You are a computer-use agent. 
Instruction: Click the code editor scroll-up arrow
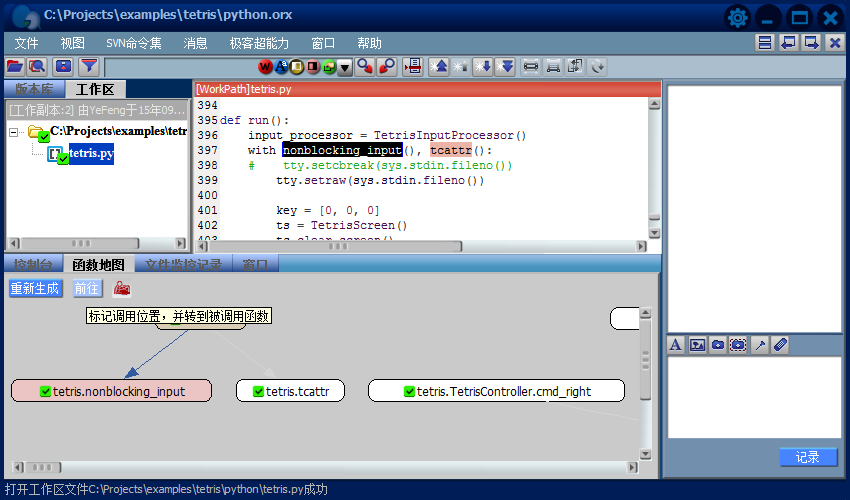654,104
